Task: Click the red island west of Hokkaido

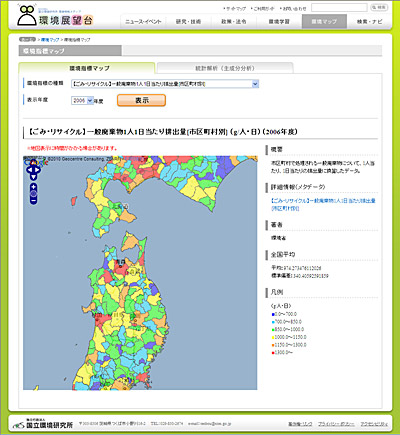Action: (x=74, y=201)
